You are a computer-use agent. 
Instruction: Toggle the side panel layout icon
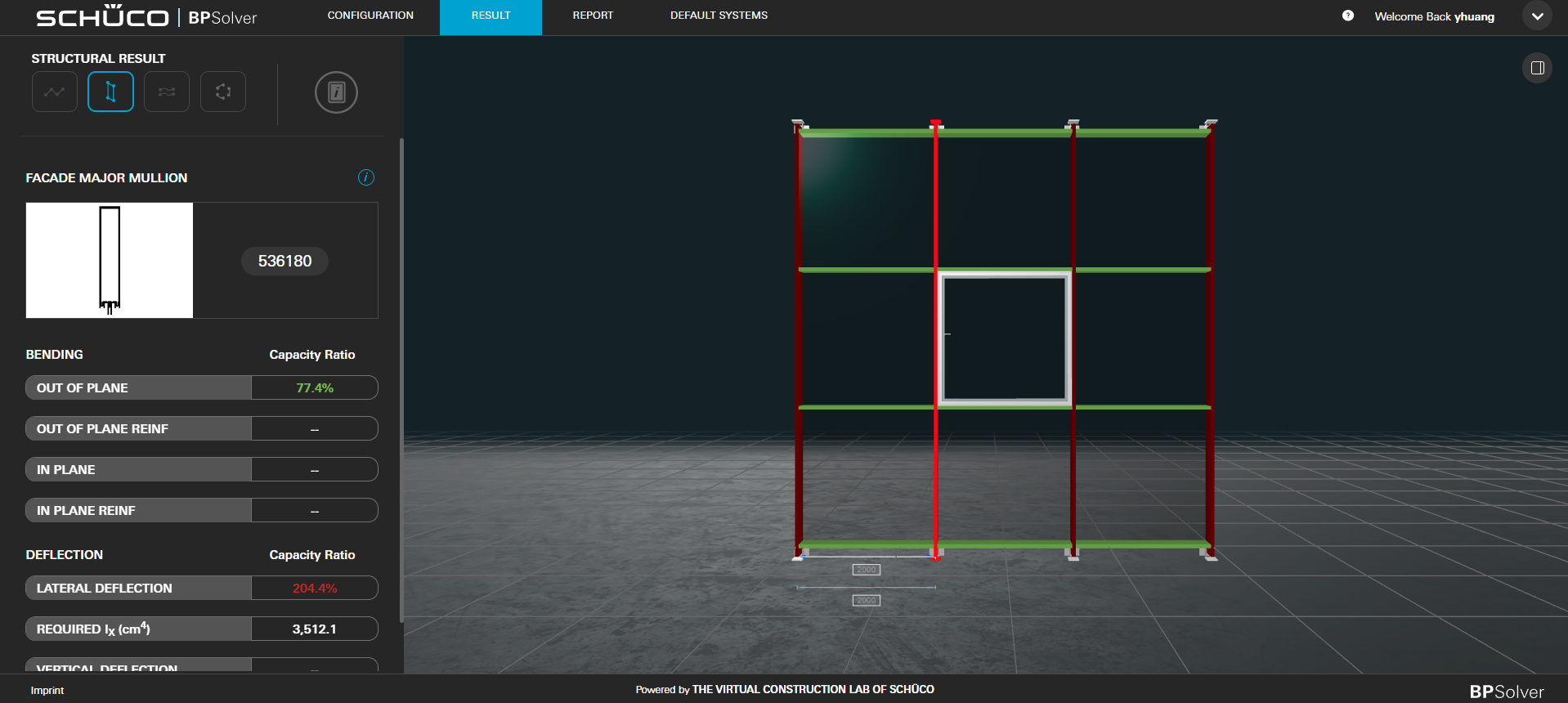tap(1537, 68)
